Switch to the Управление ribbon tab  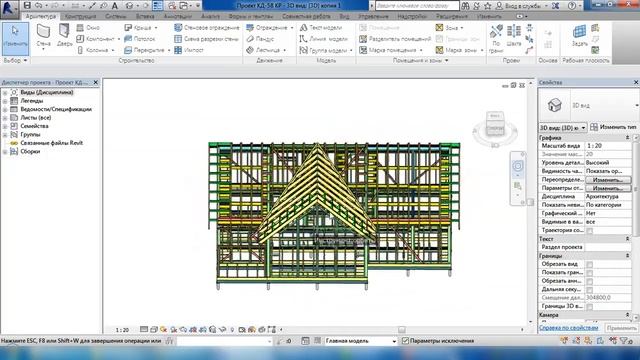click(x=373, y=16)
